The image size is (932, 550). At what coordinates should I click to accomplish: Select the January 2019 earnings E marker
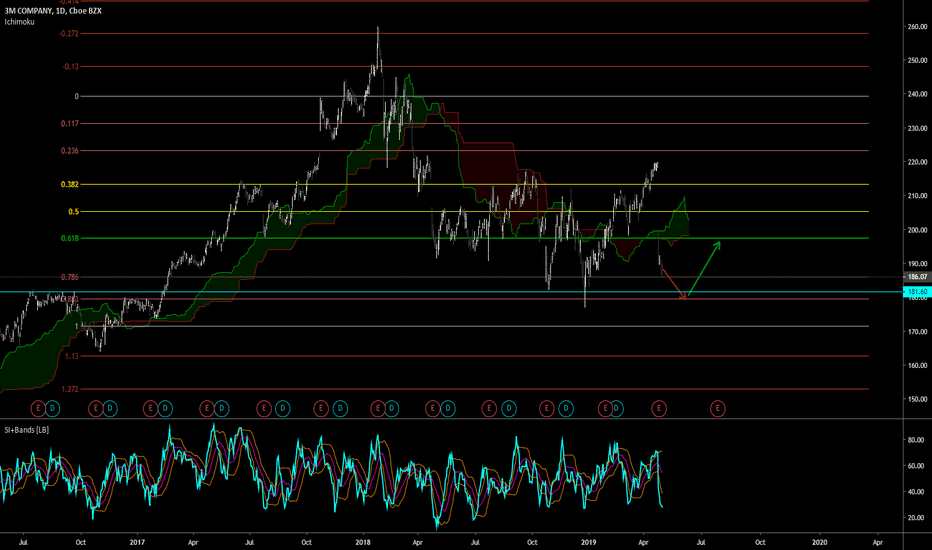[605, 408]
